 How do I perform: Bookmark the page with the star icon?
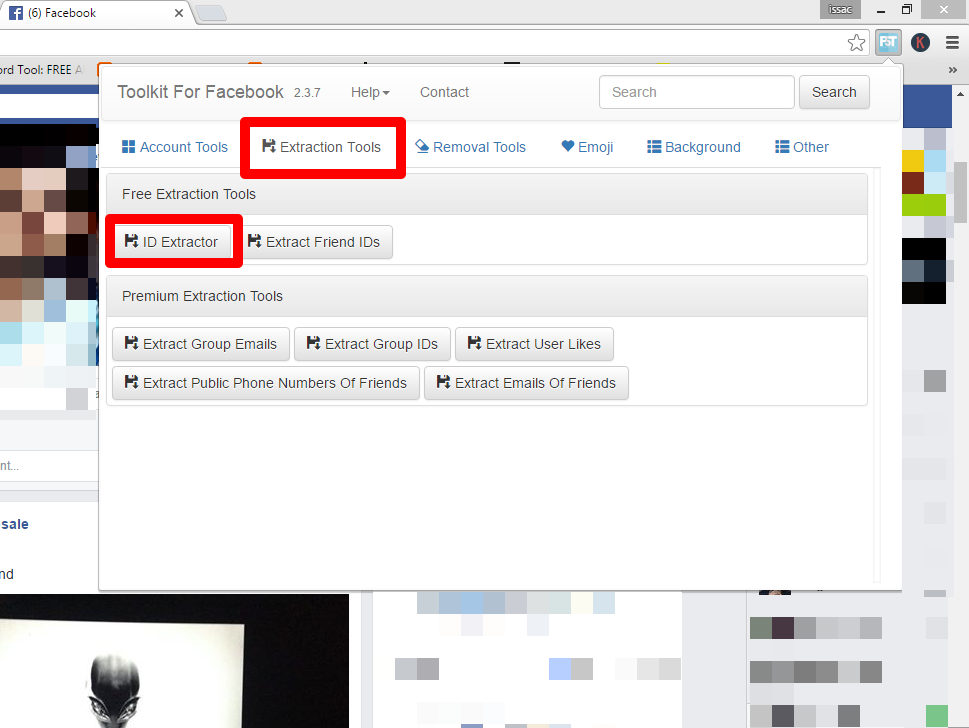pos(857,43)
